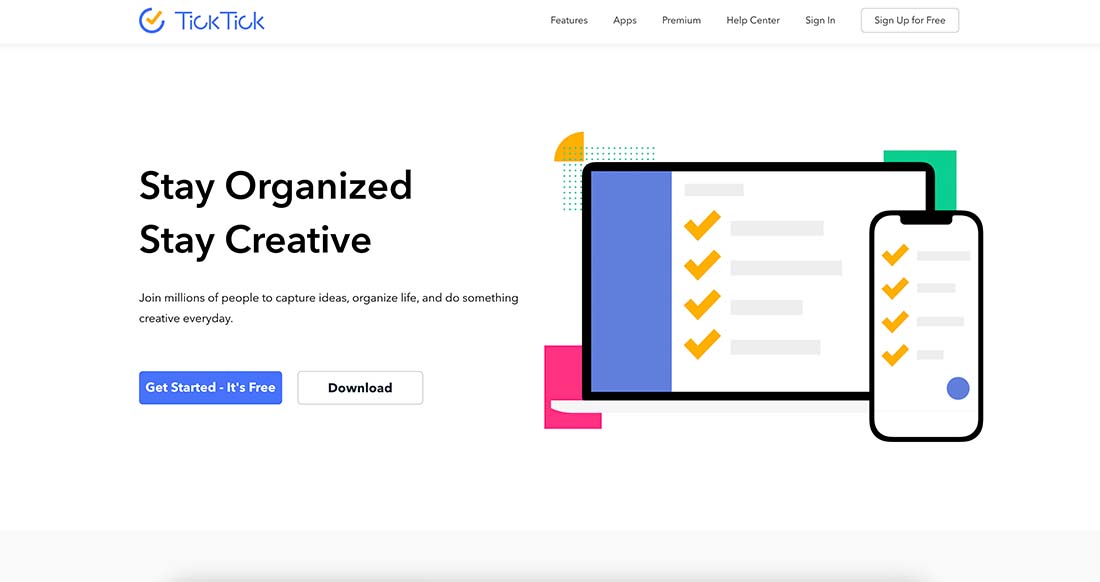Tap the blue circle button on phone illustration
Viewport: 1100px width, 582px height.
click(958, 389)
